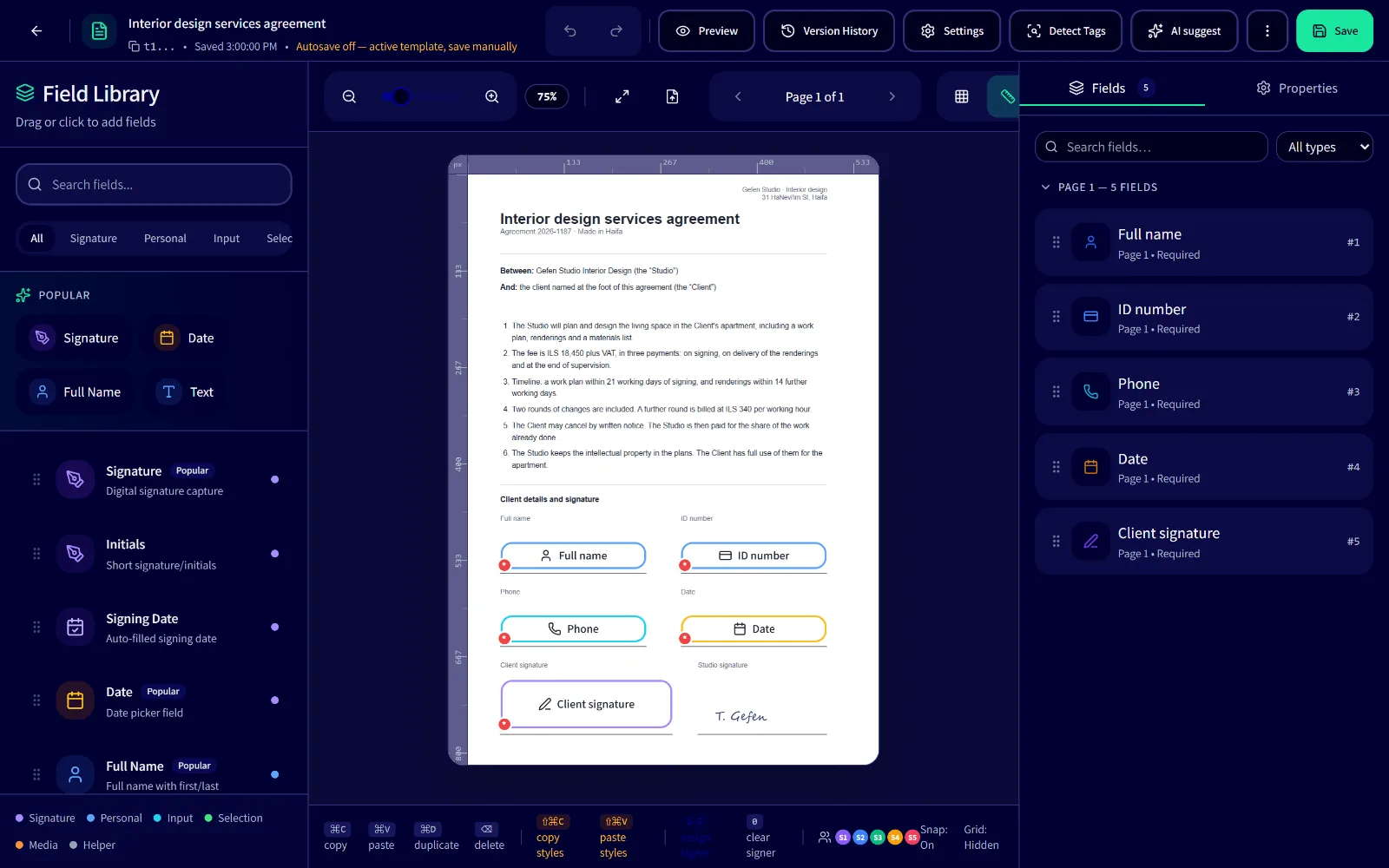Adjust the zoom slider handle
1389x868 pixels.
(x=401, y=96)
